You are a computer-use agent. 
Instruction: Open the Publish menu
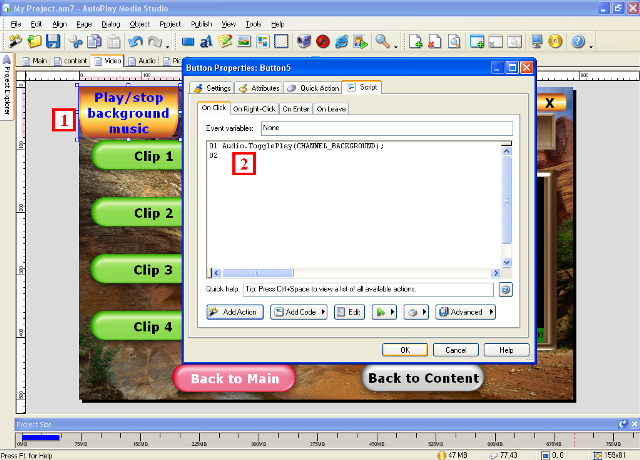pyautogui.click(x=201, y=23)
